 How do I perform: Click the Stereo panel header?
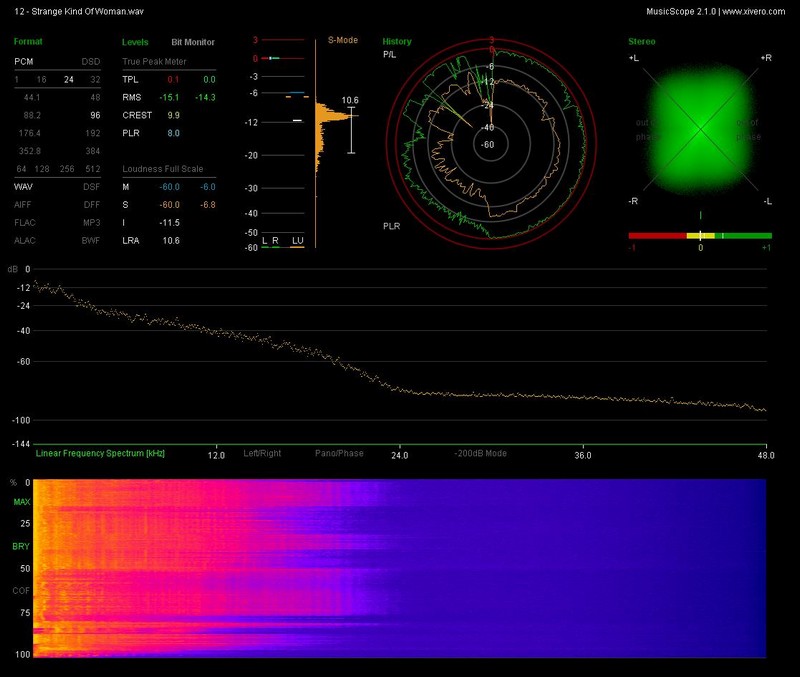pos(642,42)
